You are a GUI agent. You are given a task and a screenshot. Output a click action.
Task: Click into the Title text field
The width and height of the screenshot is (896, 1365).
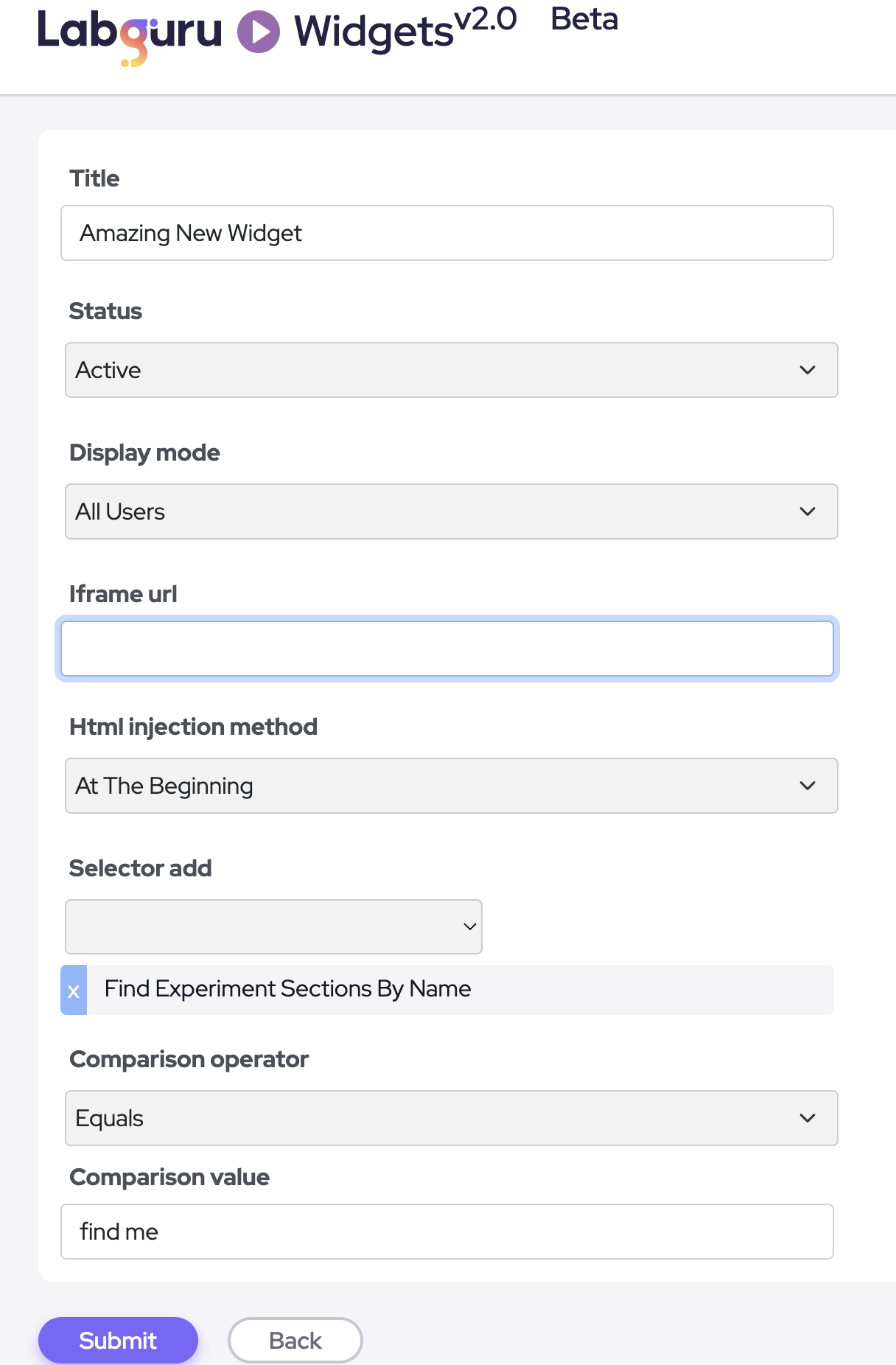coord(447,233)
